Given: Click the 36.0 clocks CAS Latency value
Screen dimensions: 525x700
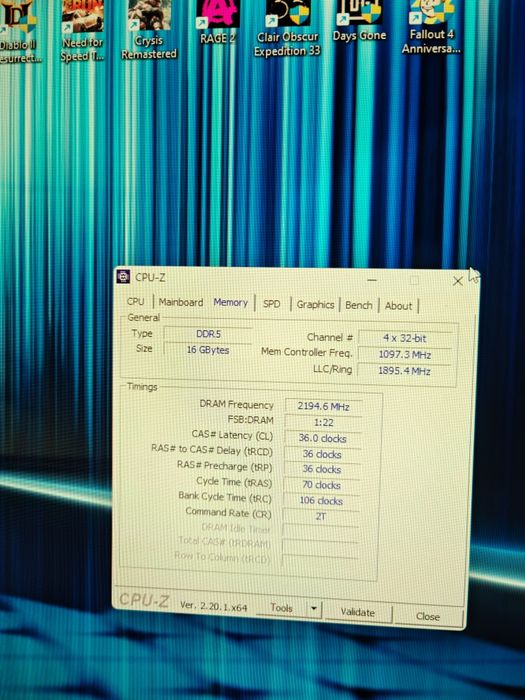Looking at the screenshot, I should coord(322,438).
